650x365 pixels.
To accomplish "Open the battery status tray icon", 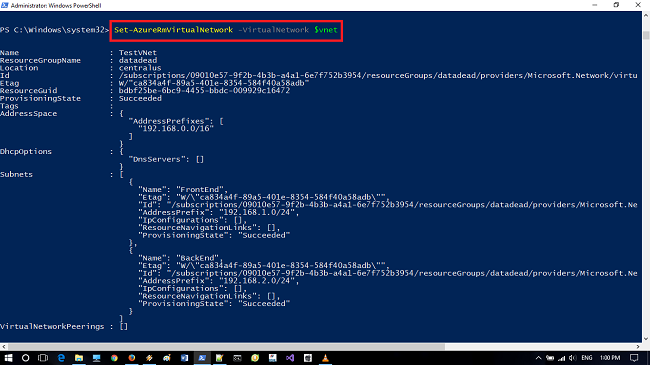I will pyautogui.click(x=550, y=358).
